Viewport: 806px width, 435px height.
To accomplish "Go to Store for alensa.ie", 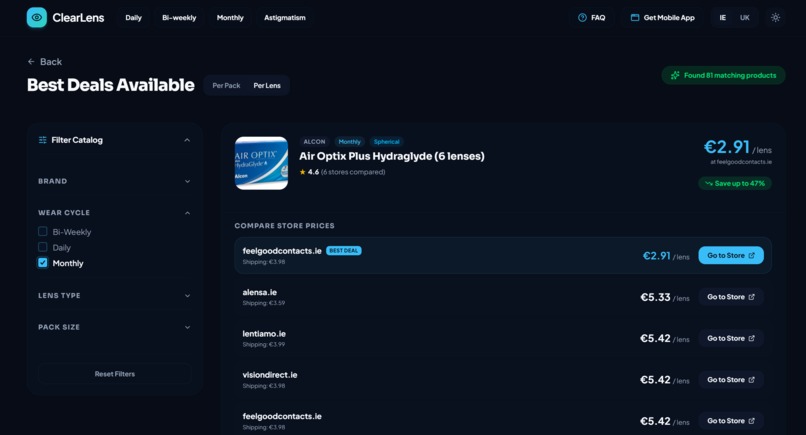I will point(730,297).
